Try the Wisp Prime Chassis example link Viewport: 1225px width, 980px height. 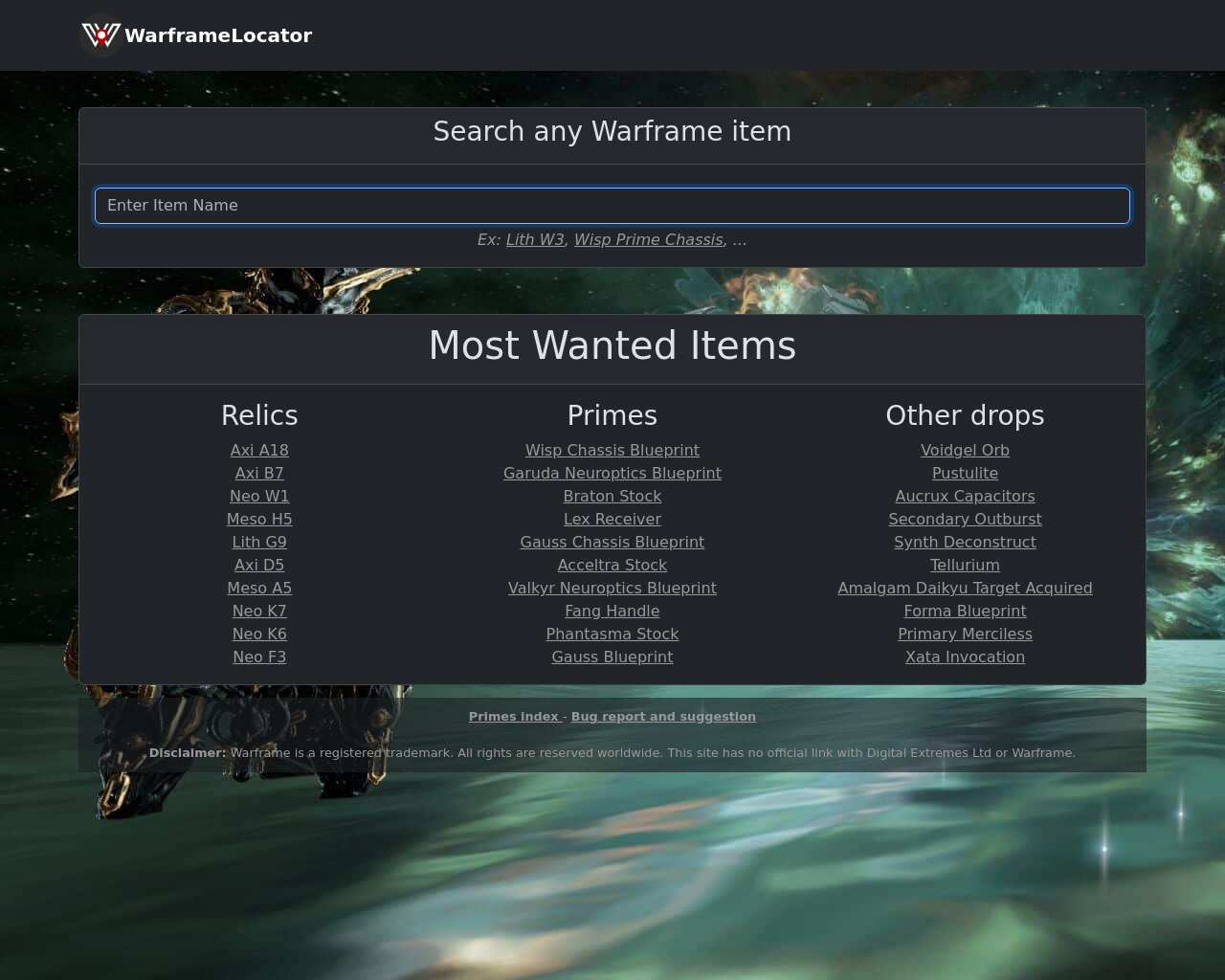click(649, 240)
